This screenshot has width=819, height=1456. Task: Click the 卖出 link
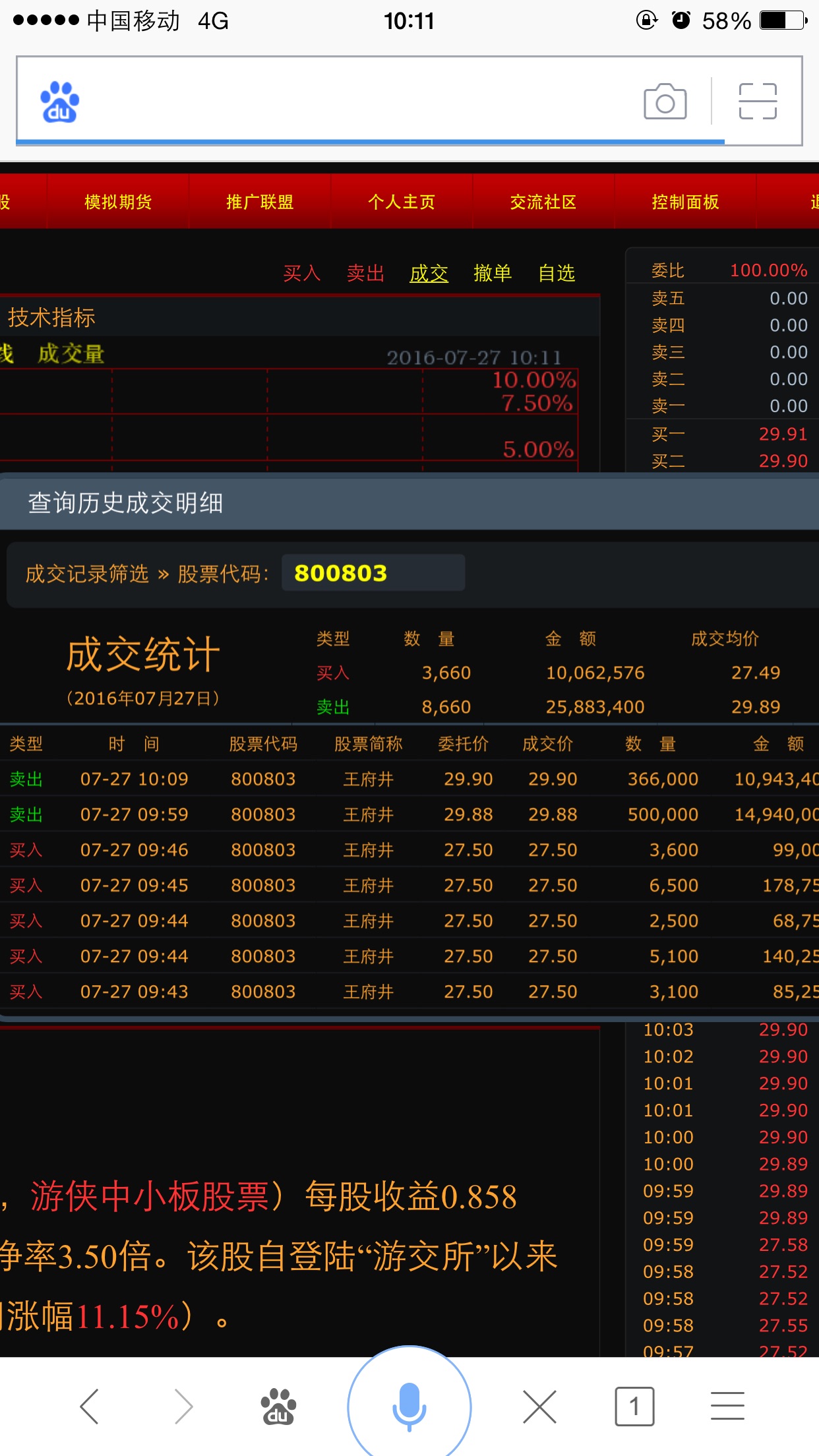(365, 273)
